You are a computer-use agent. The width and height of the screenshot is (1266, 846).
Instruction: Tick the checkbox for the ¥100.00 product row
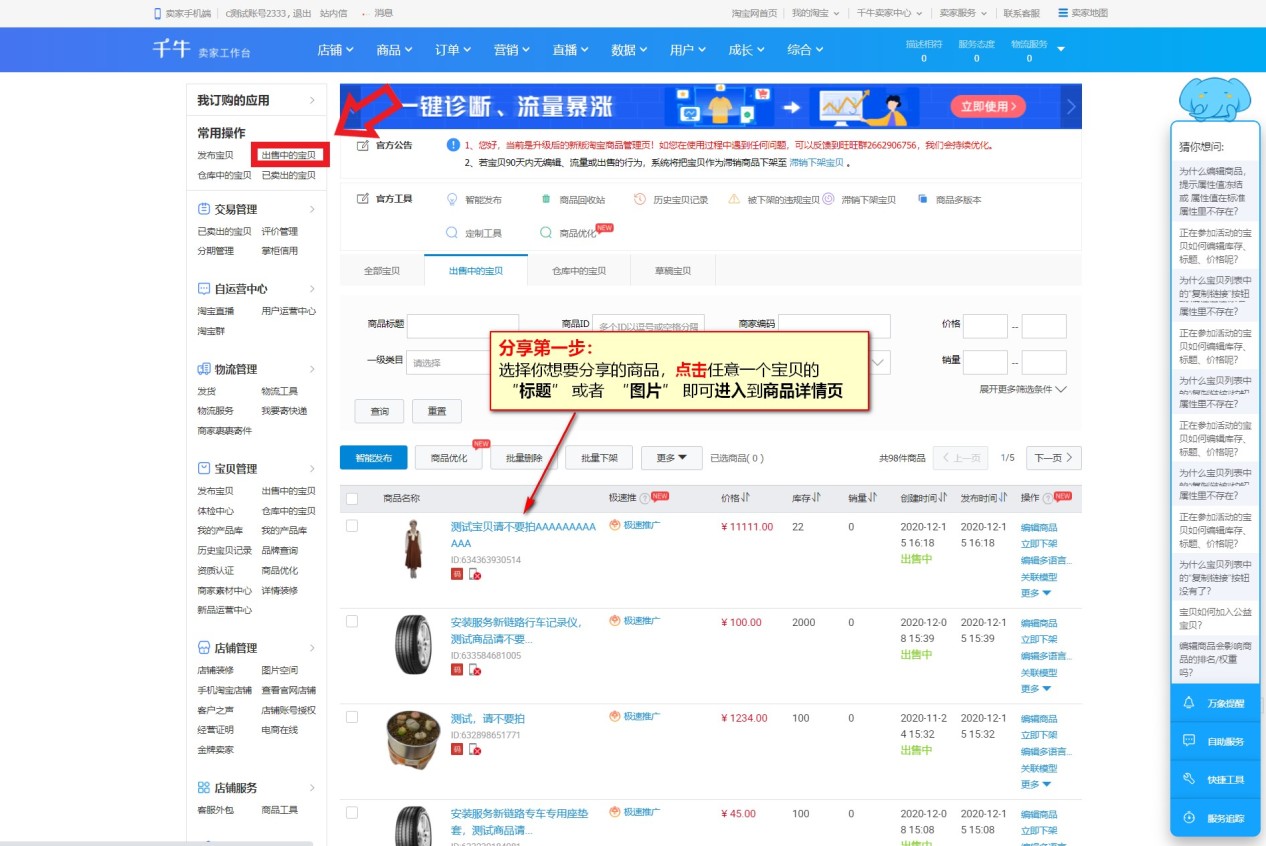point(352,621)
